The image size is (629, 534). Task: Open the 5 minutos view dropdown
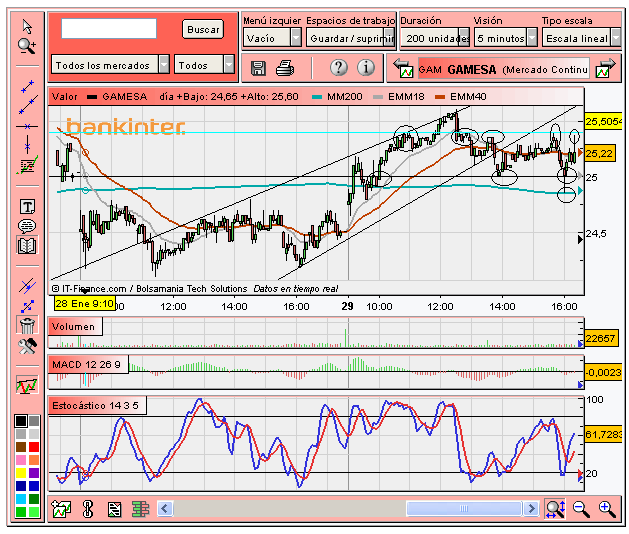coord(505,38)
